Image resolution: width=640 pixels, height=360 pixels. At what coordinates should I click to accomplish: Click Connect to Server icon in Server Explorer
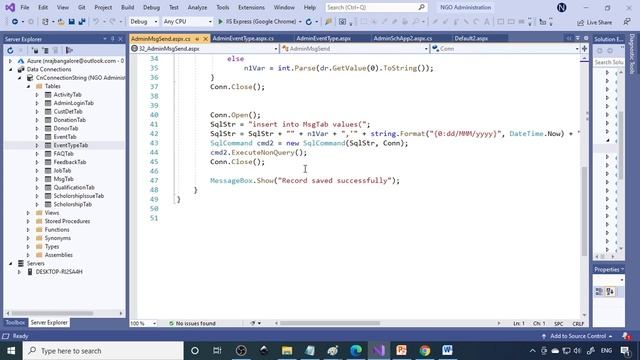click(45, 51)
